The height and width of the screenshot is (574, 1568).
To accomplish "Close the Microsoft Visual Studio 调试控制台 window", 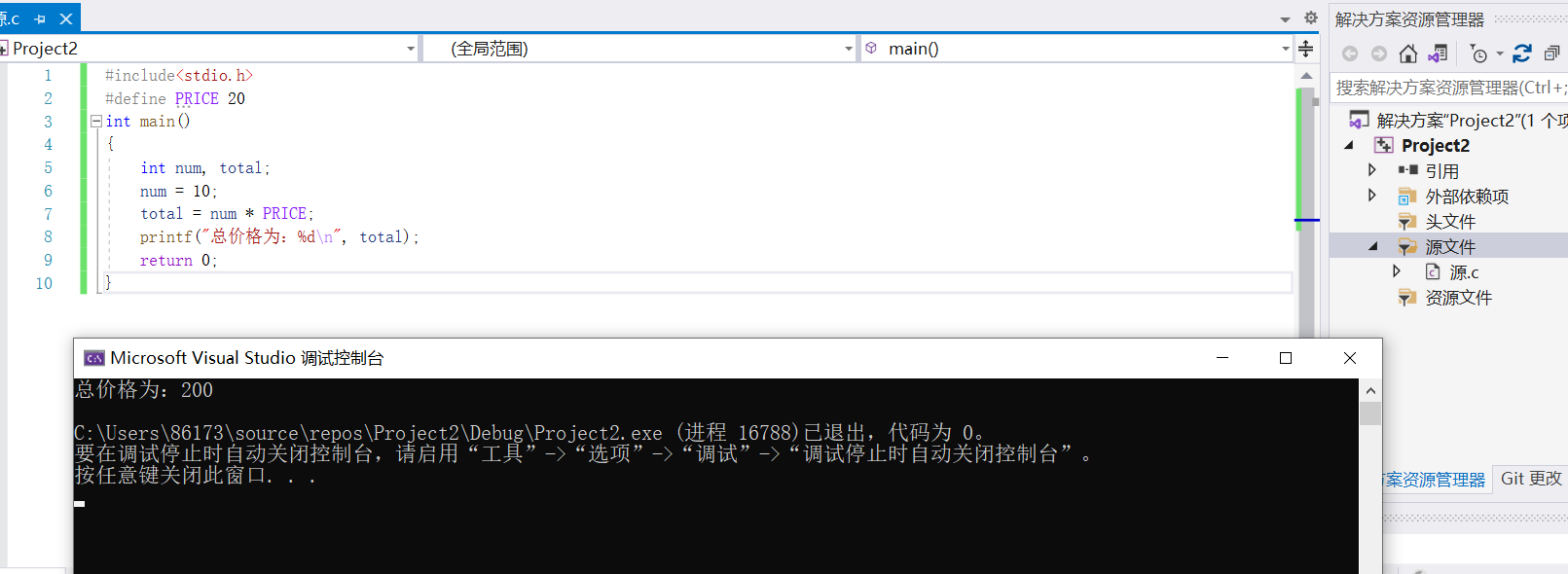I will point(1350,358).
